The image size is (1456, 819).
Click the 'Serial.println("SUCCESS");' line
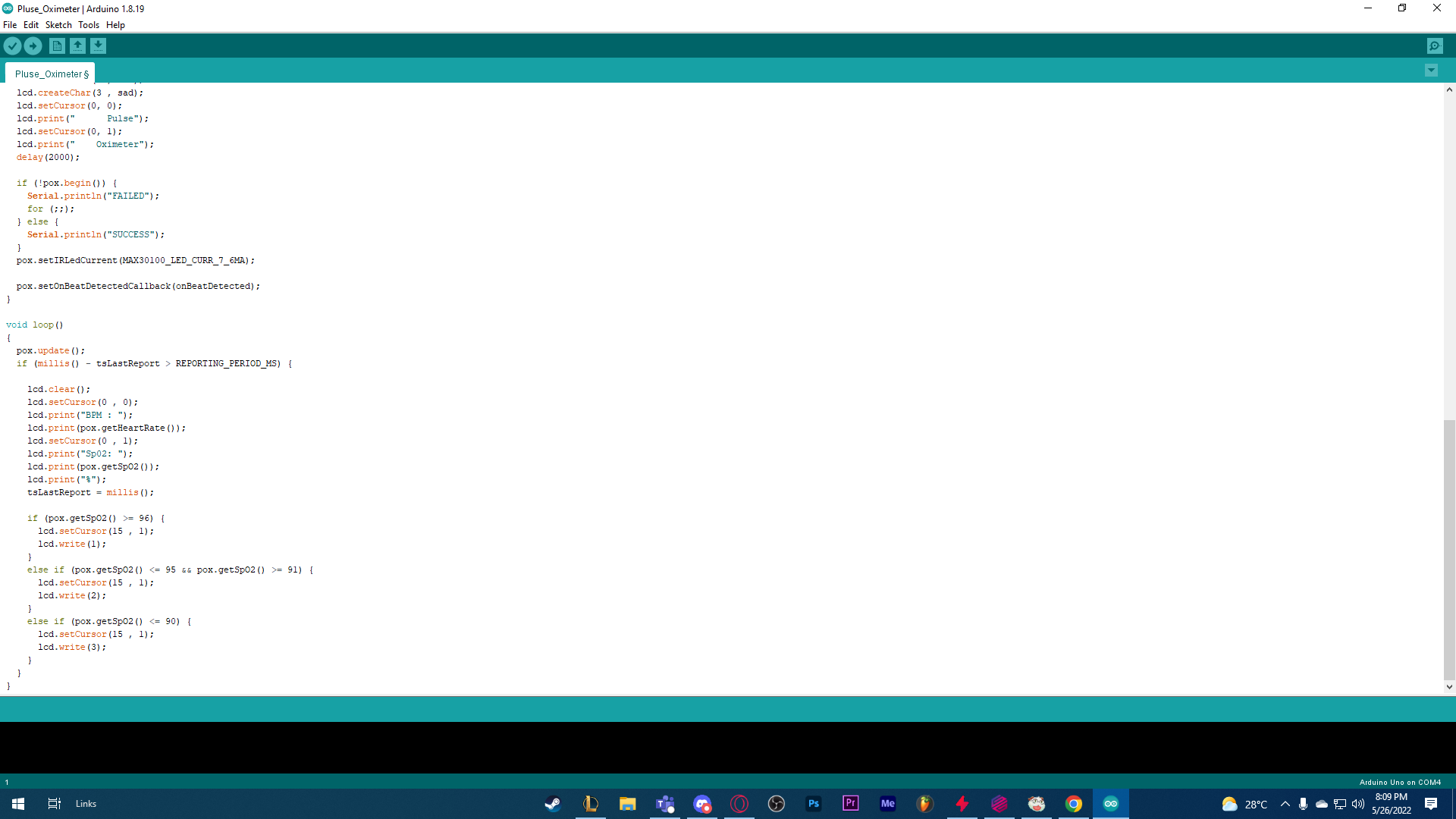point(96,234)
